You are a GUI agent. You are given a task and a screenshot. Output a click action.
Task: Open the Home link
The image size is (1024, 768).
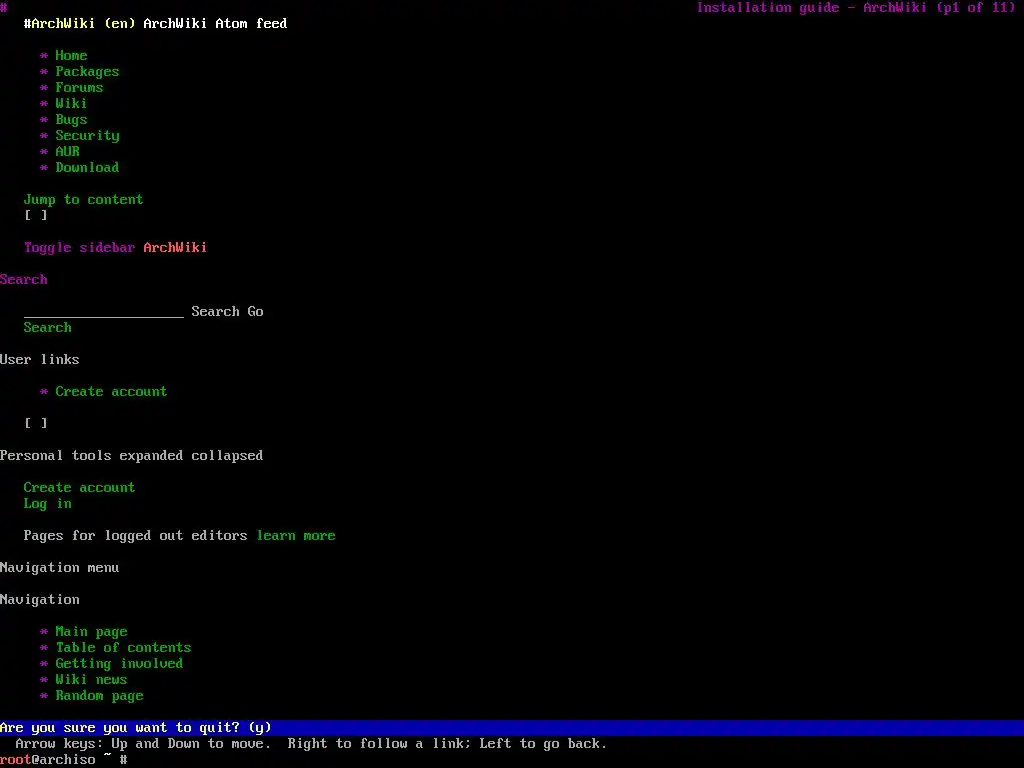(x=71, y=56)
